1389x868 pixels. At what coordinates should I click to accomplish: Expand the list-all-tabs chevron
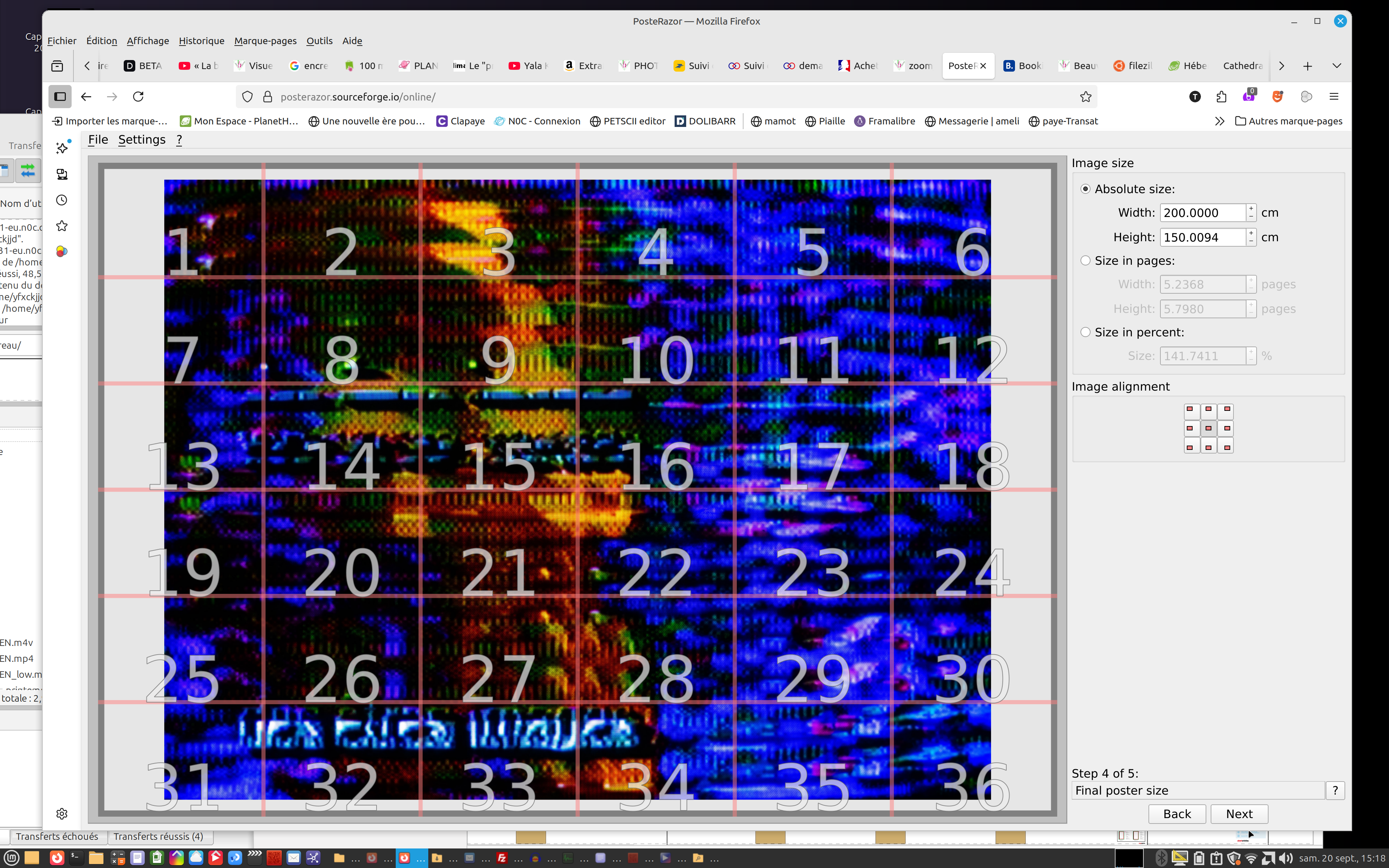coord(1337,66)
